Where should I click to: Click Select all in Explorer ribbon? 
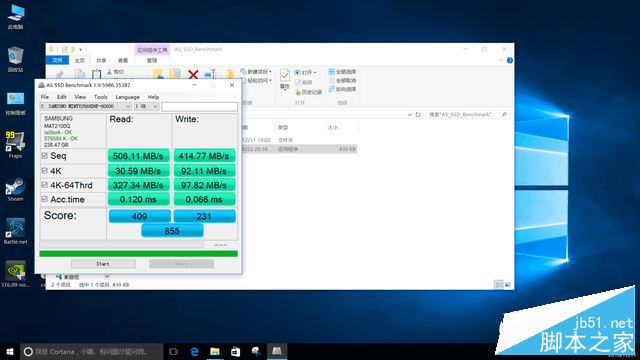point(342,72)
